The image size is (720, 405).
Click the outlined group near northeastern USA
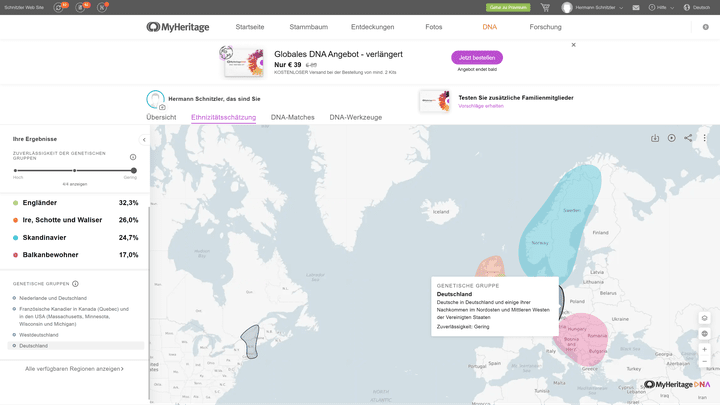pyautogui.click(x=251, y=342)
